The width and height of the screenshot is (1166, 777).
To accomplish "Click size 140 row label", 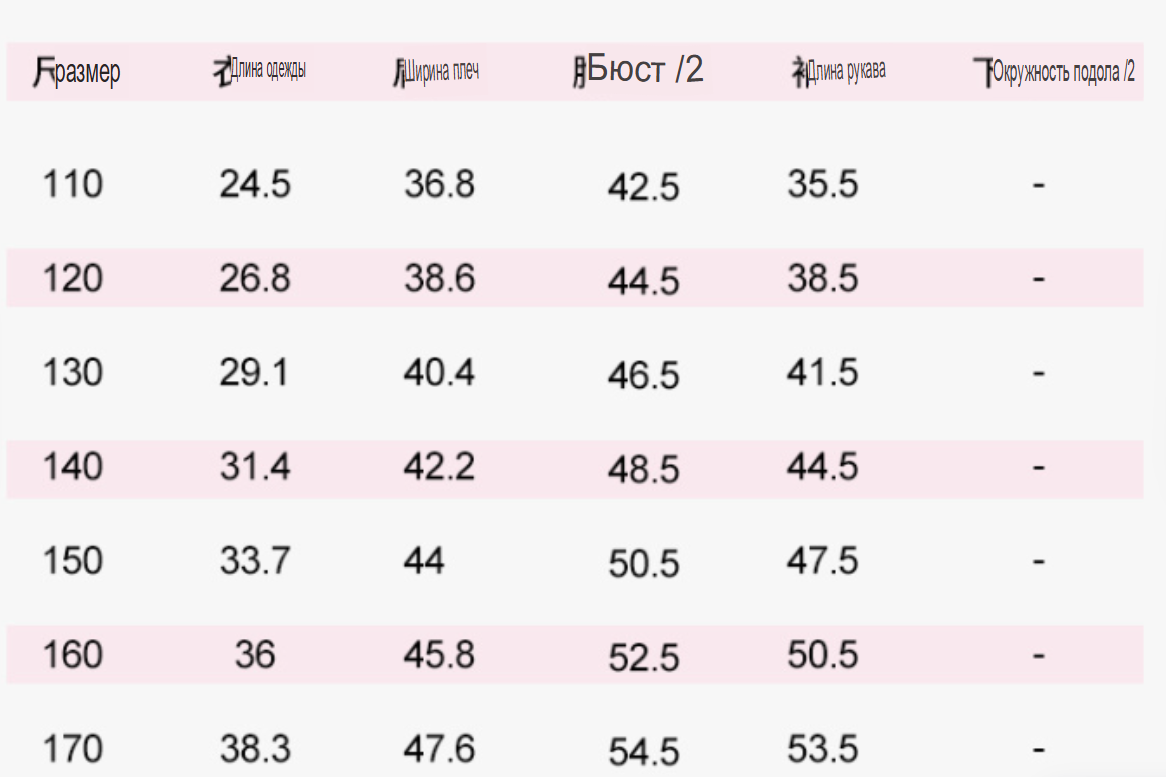I will click(x=73, y=466).
